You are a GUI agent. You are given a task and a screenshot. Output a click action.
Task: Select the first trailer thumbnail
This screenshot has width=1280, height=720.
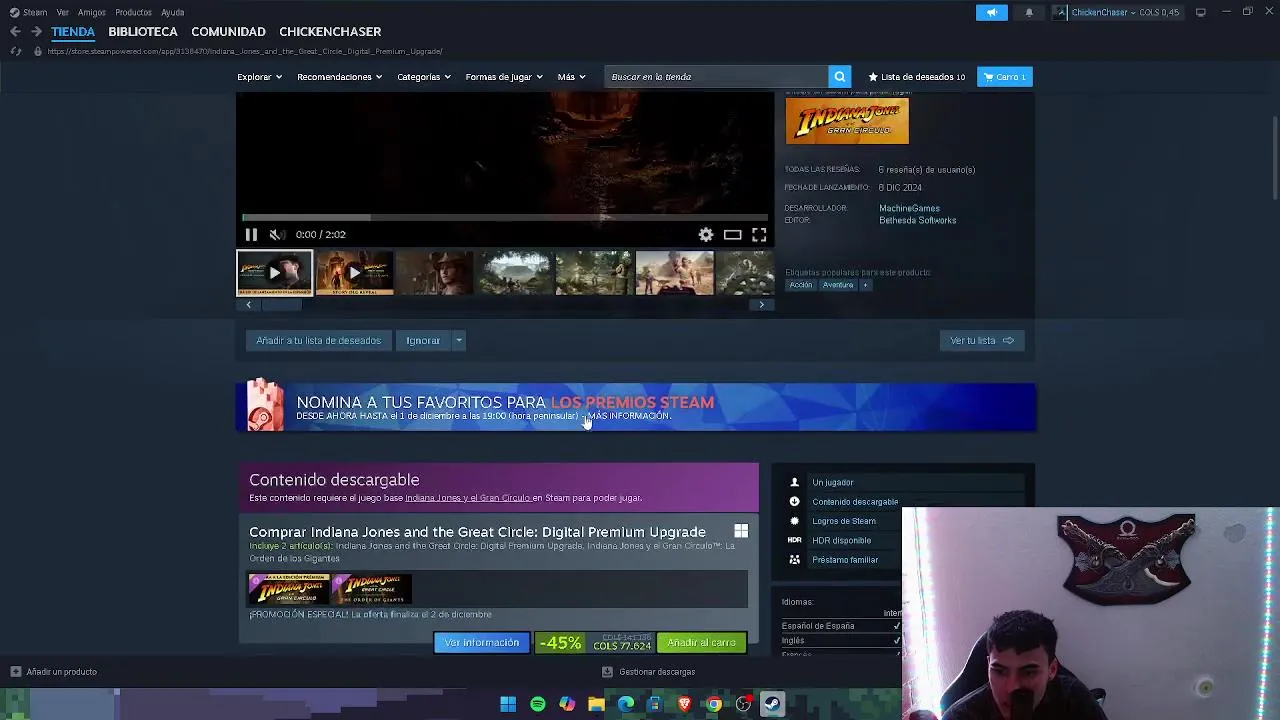[x=274, y=273]
